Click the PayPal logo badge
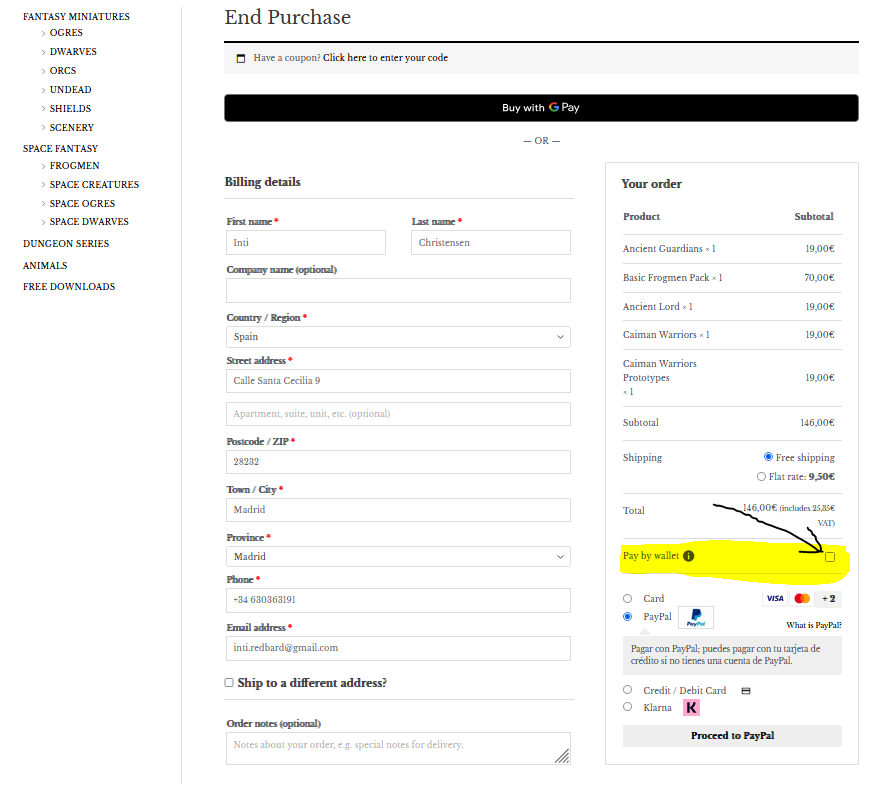Viewport: 883px width, 790px height. pyautogui.click(x=696, y=618)
